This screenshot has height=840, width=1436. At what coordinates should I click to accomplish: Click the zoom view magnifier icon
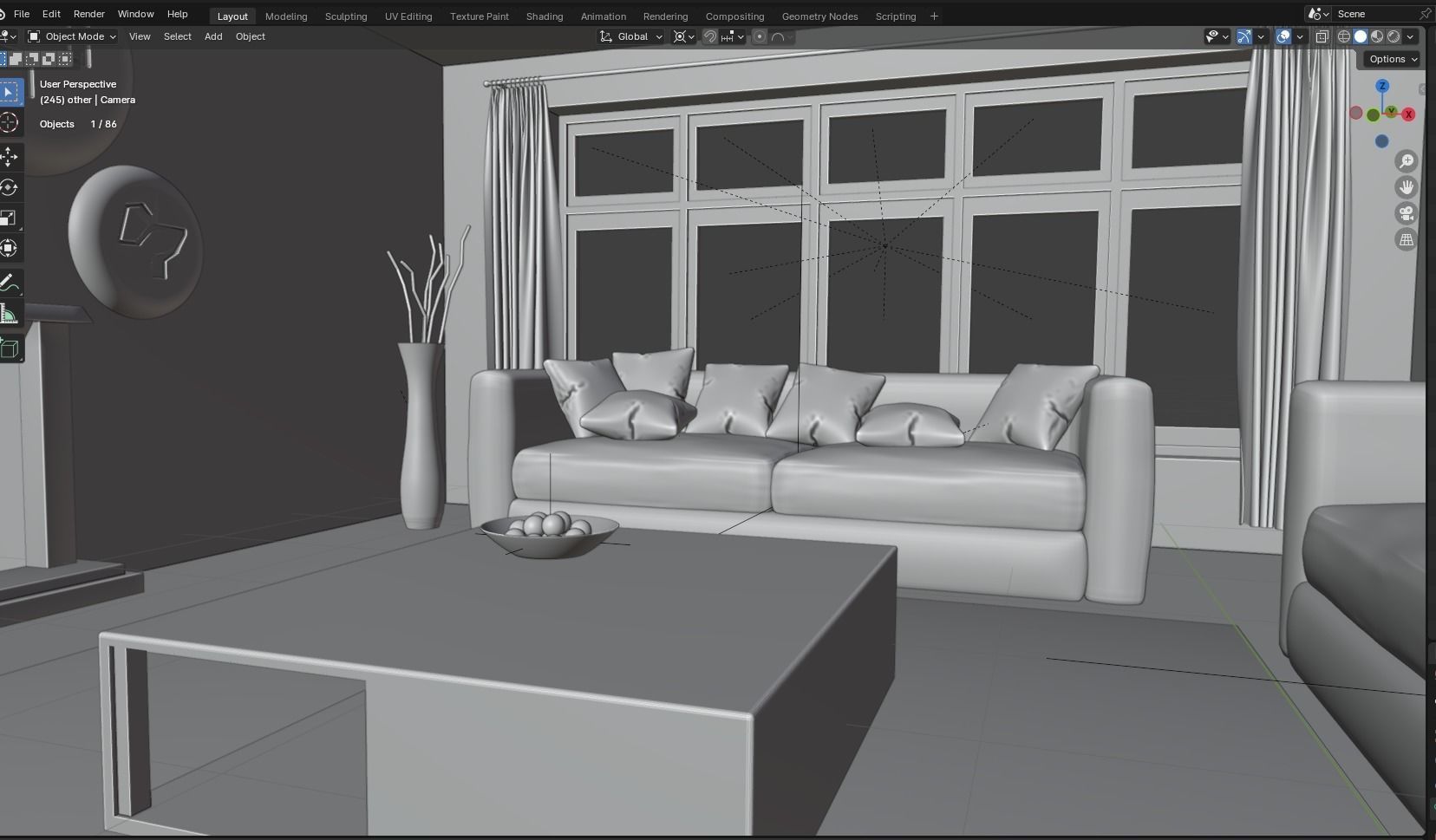[x=1407, y=161]
